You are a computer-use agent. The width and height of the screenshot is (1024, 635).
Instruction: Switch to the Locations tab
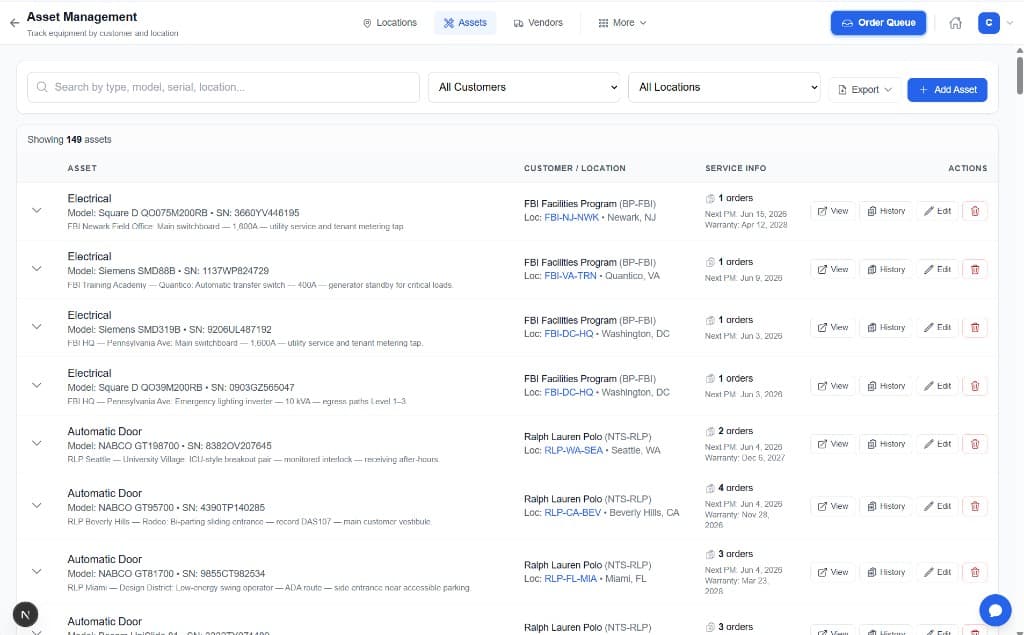coord(389,23)
